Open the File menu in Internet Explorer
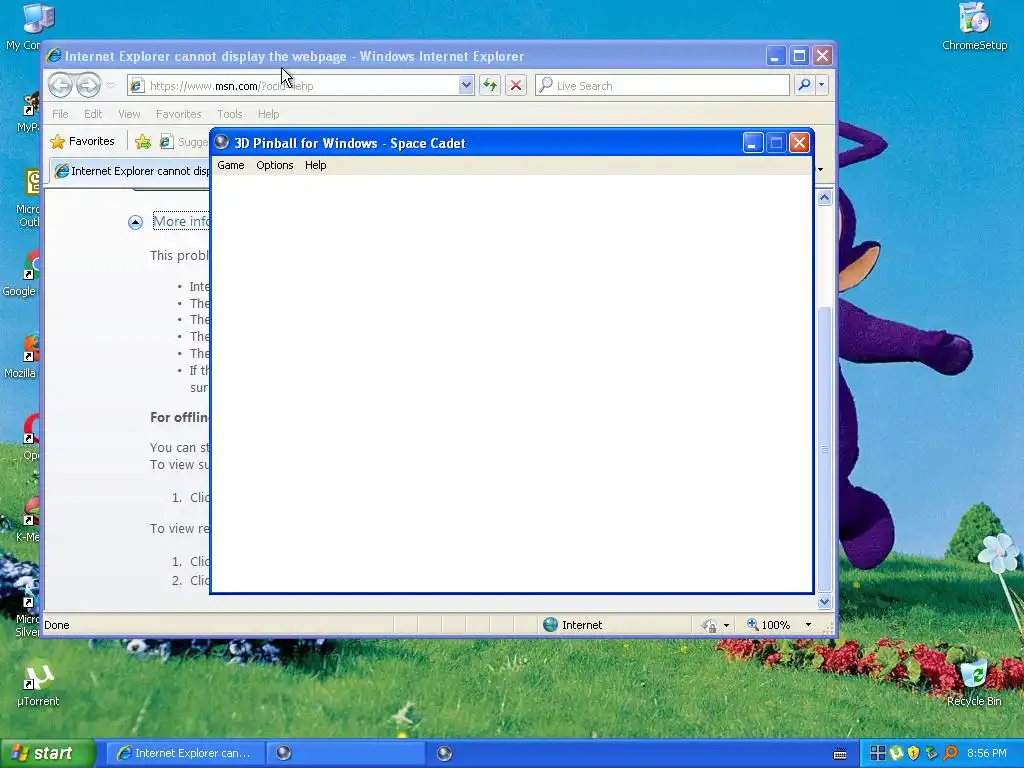This screenshot has height=768, width=1024. point(60,114)
